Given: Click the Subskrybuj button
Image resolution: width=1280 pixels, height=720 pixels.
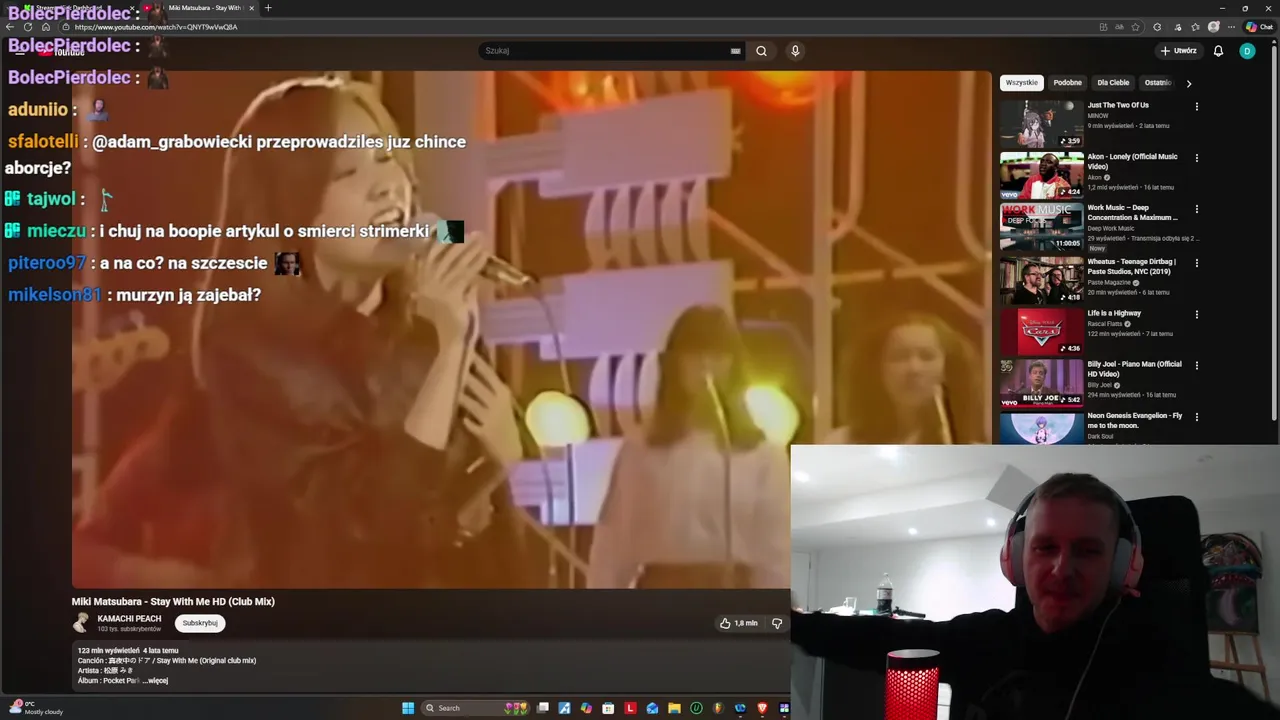Looking at the screenshot, I should click(x=200, y=623).
